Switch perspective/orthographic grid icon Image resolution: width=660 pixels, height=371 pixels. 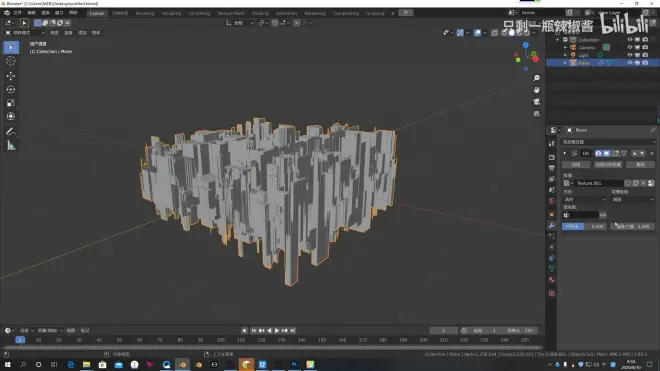point(536,114)
